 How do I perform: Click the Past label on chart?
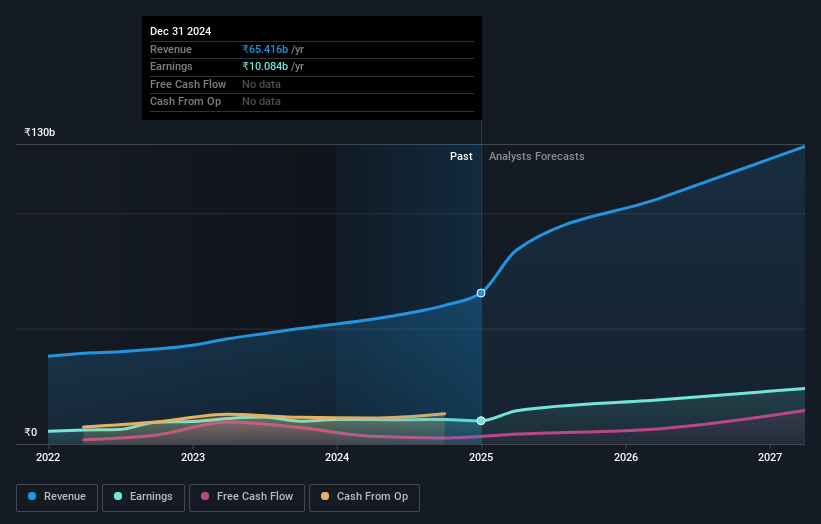[461, 157]
